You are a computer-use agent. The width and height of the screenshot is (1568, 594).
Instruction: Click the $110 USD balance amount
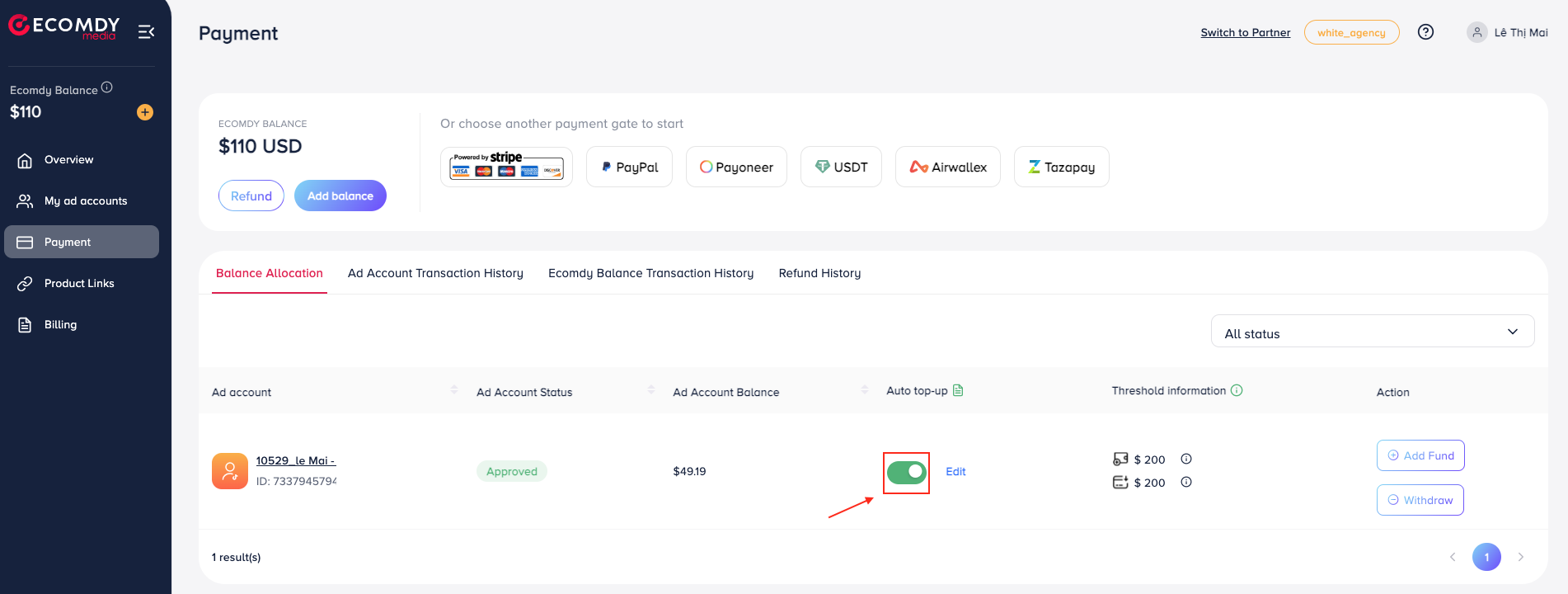click(260, 146)
